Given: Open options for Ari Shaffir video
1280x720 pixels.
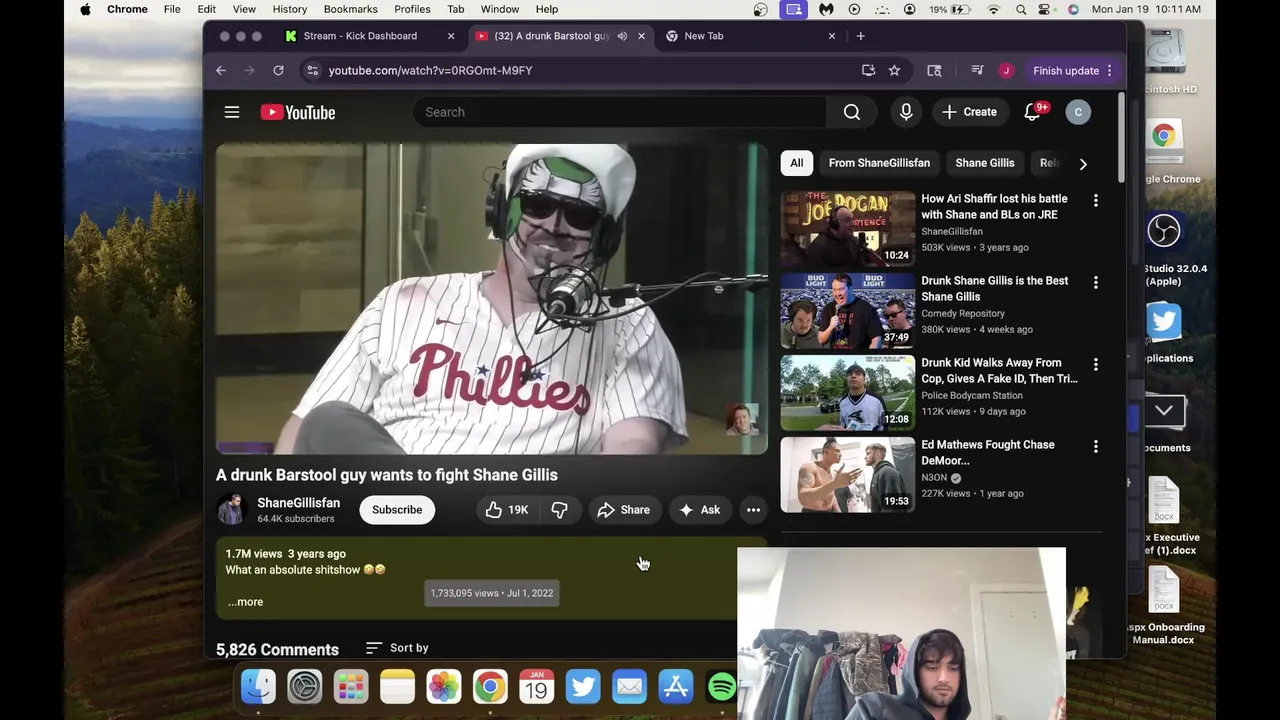Looking at the screenshot, I should pyautogui.click(x=1096, y=201).
